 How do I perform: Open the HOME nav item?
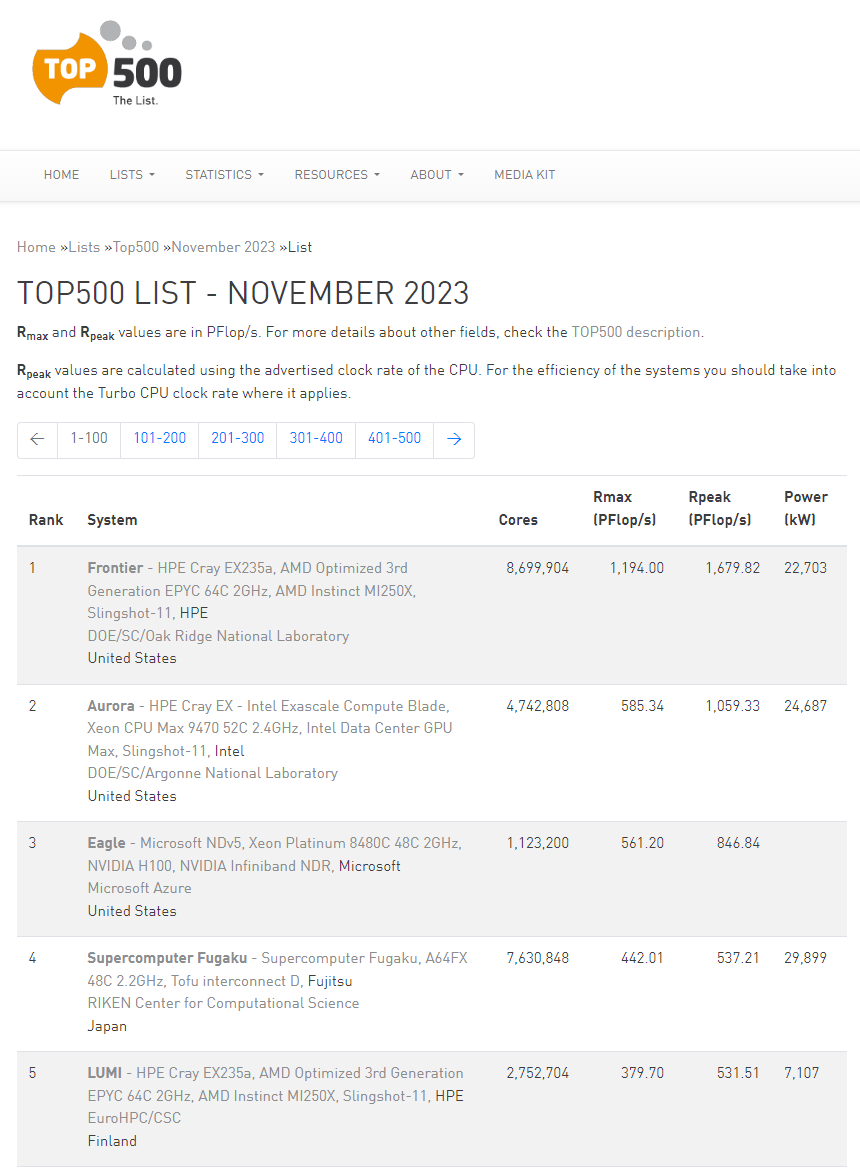[61, 174]
